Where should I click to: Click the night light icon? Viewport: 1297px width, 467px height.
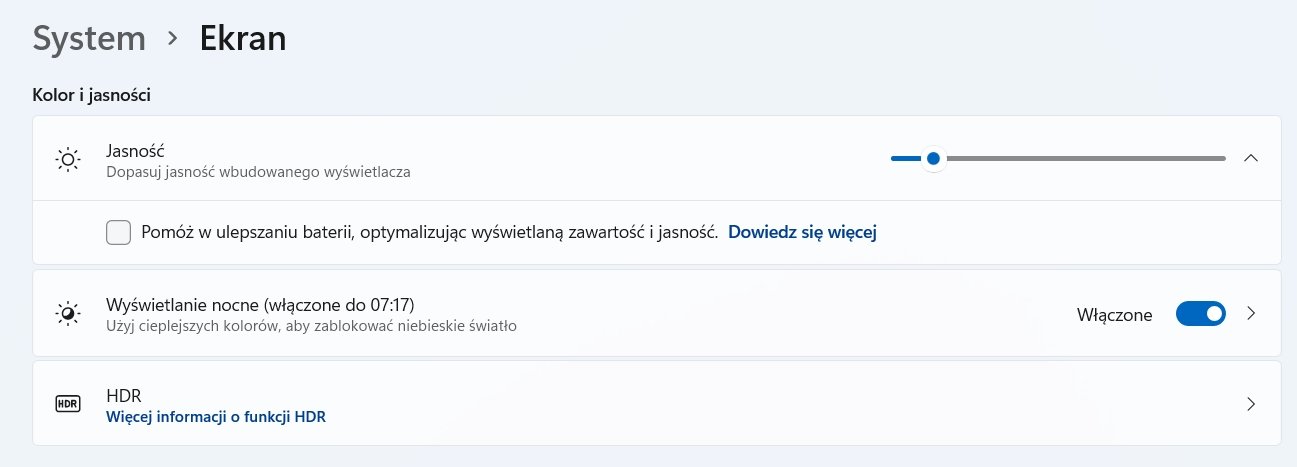pyautogui.click(x=68, y=314)
